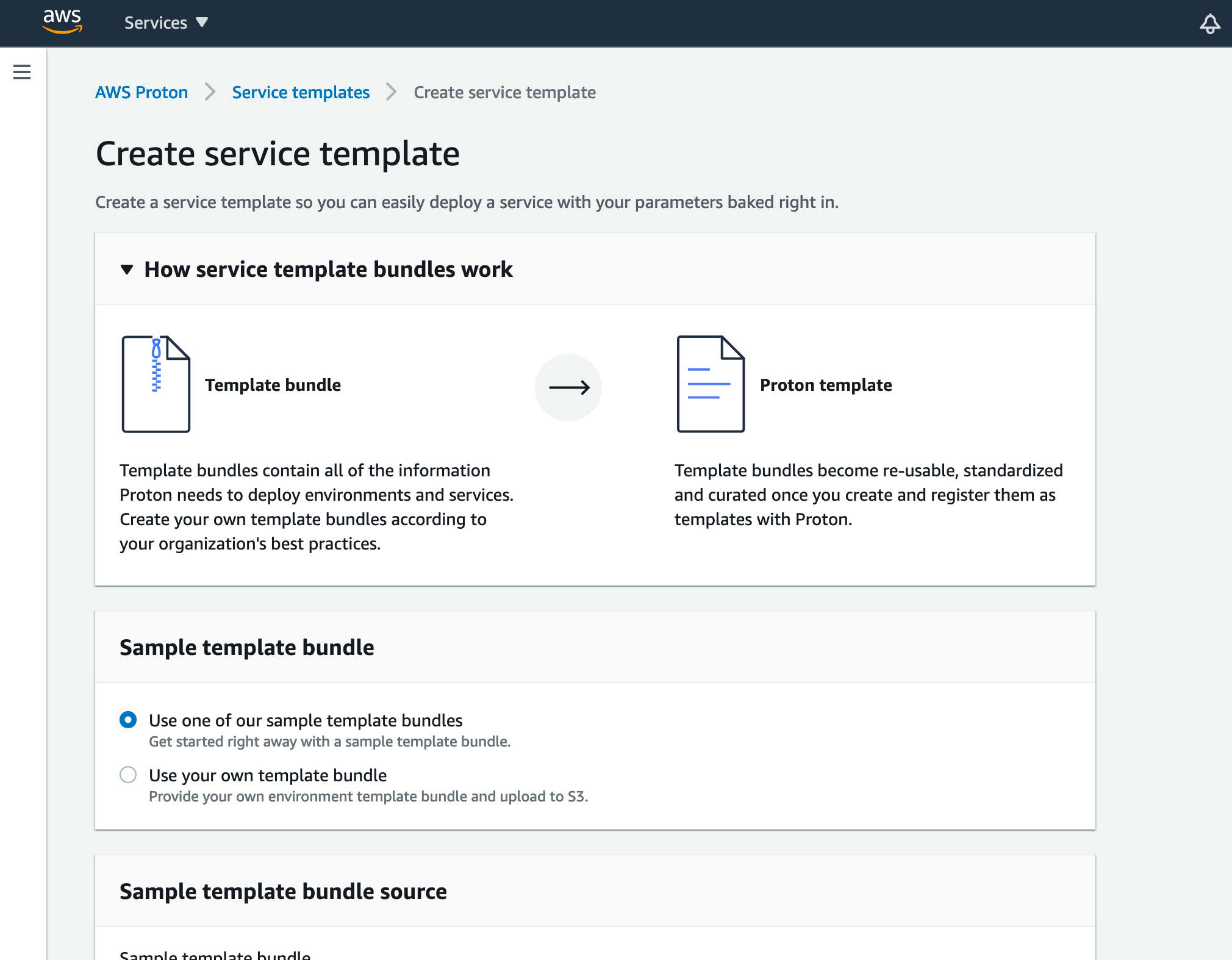Click the circular arrow icon between templates
The image size is (1232, 960).
coord(568,387)
